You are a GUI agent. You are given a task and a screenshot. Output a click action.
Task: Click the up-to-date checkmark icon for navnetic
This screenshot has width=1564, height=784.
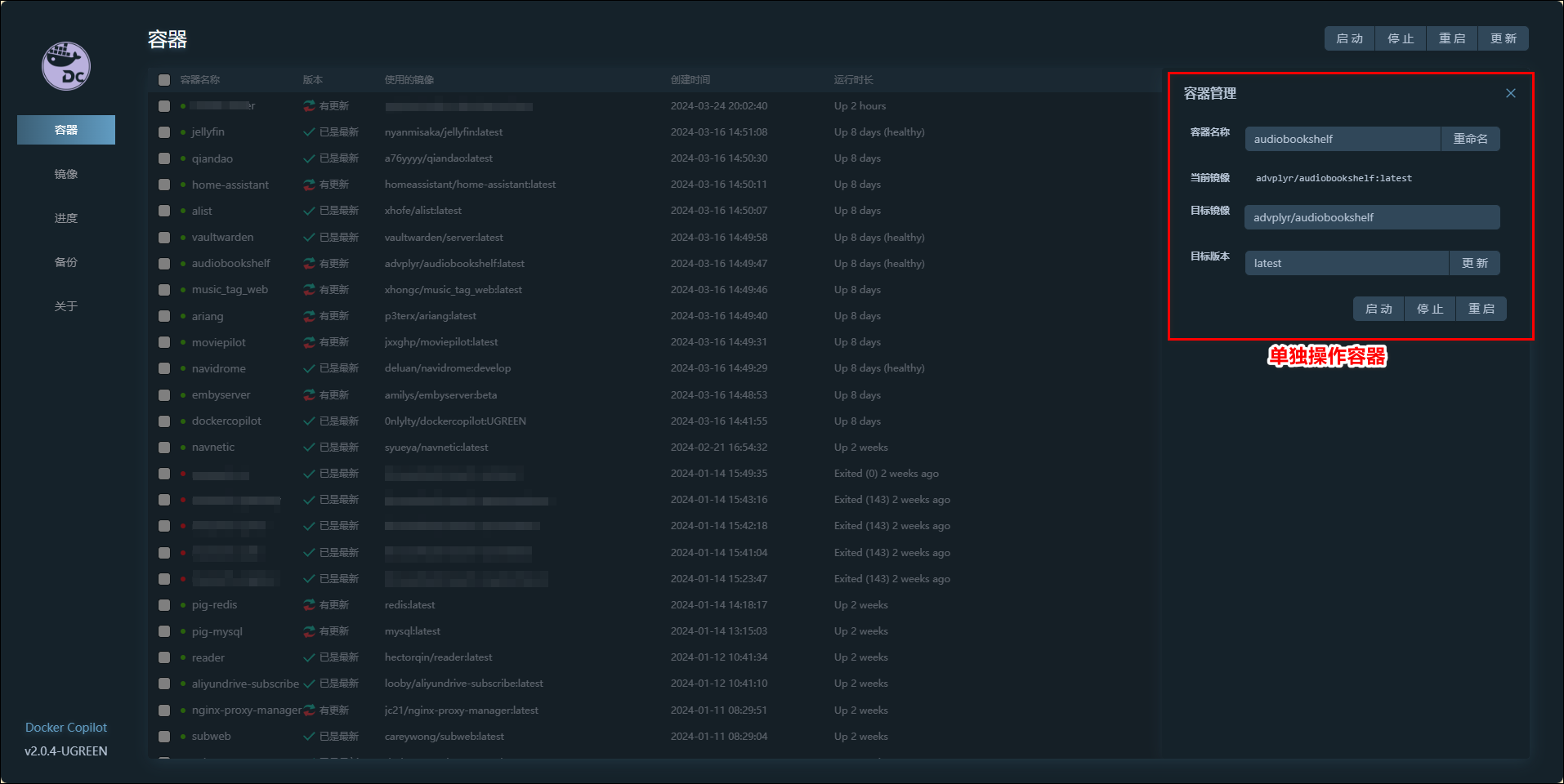[x=309, y=448]
